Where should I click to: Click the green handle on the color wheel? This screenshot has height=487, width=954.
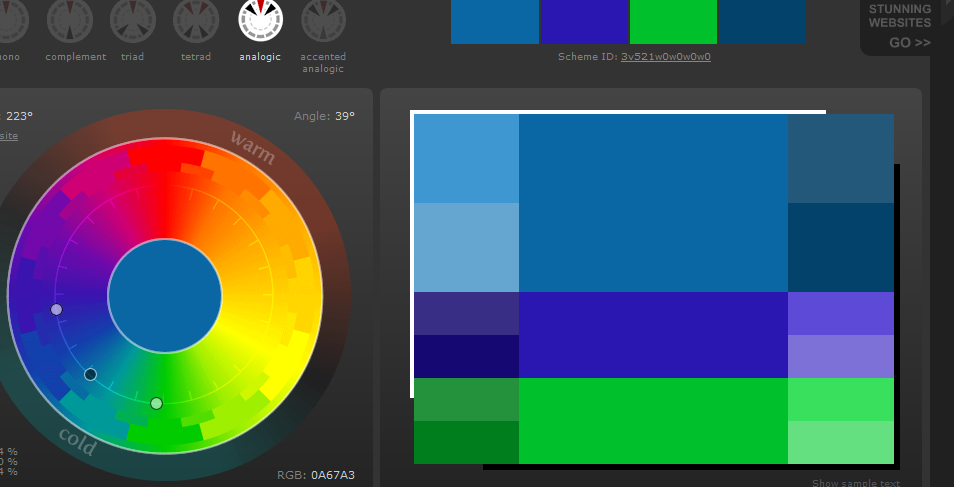[x=156, y=403]
